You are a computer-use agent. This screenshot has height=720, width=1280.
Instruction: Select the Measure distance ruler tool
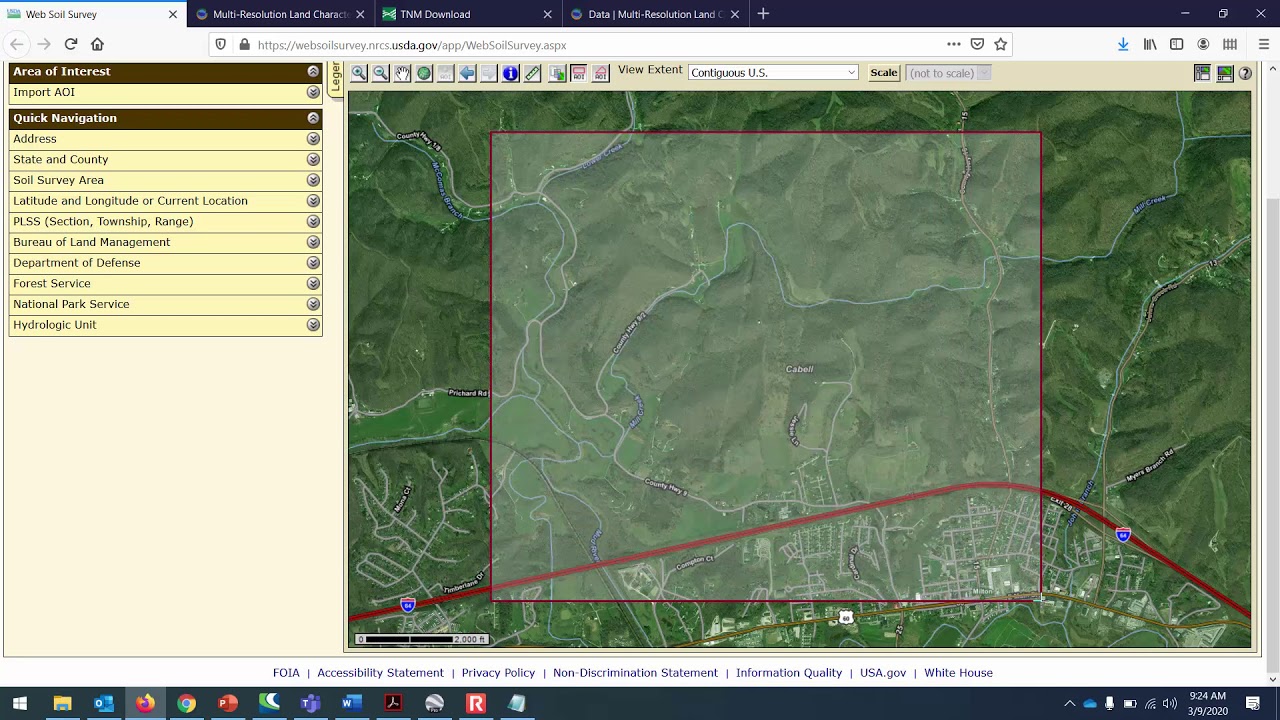tap(533, 73)
